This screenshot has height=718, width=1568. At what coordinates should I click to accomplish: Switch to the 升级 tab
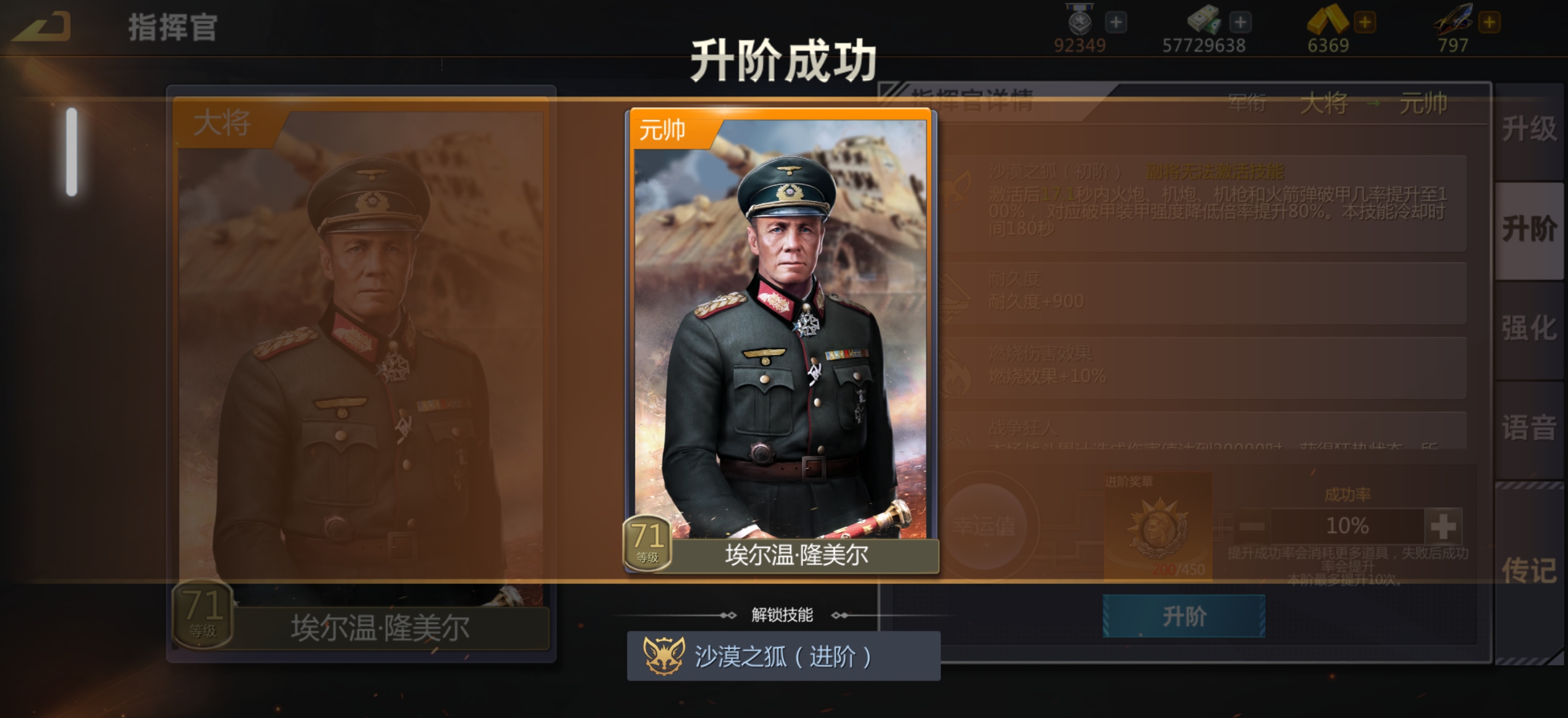coord(1529,129)
